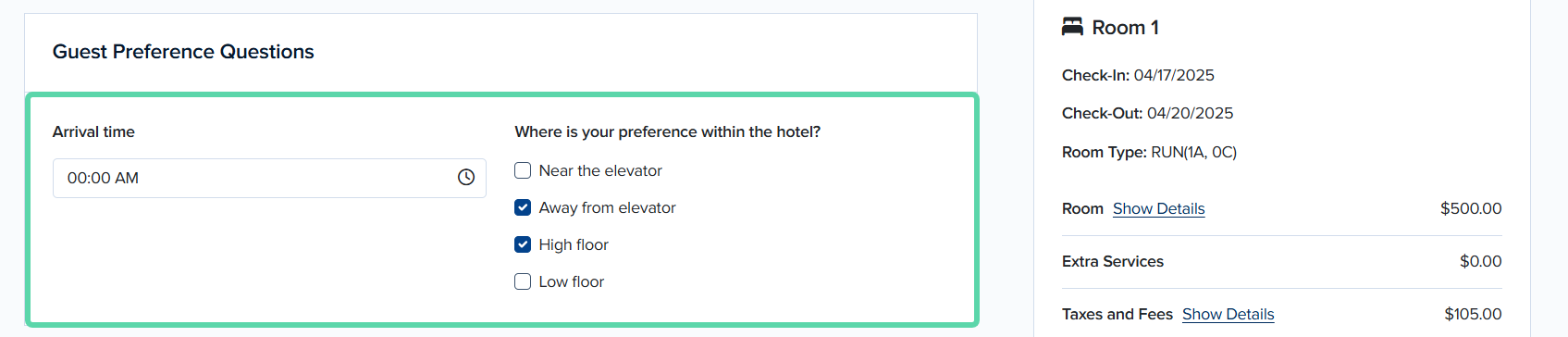Click the hotel location preference question text
The height and width of the screenshot is (337, 1568).
point(667,131)
